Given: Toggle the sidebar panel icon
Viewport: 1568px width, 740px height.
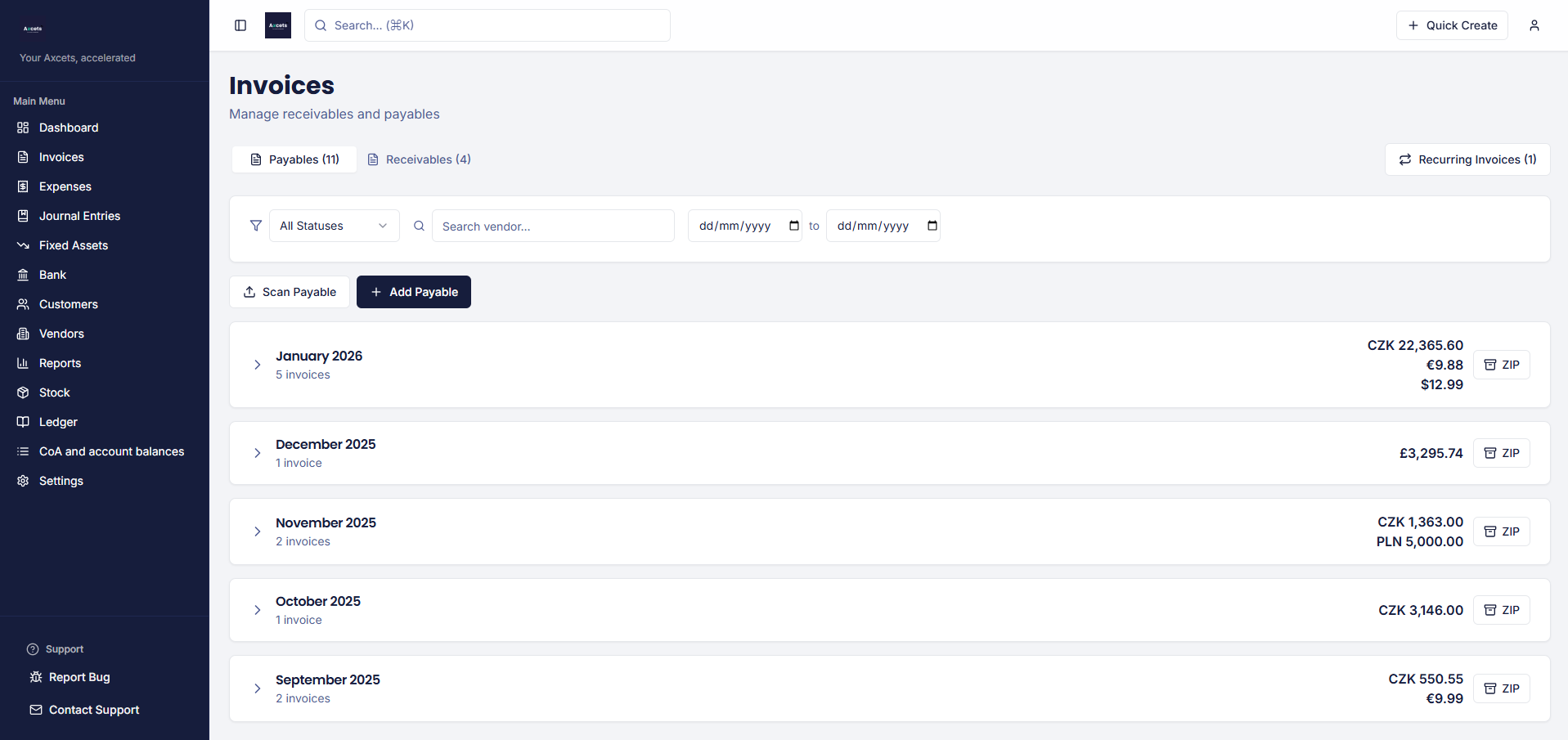Looking at the screenshot, I should 240,25.
